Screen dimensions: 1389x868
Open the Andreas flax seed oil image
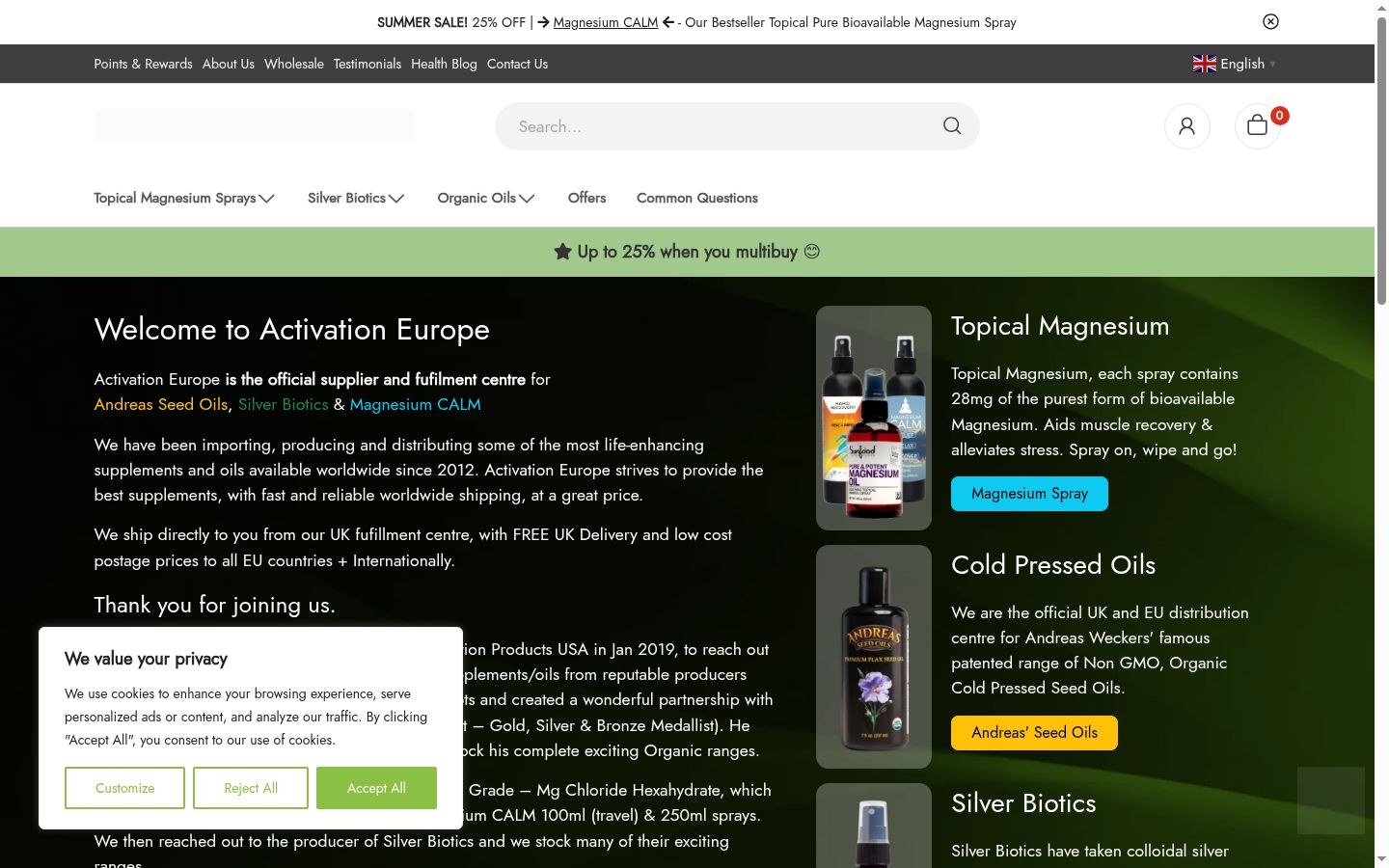coord(874,657)
